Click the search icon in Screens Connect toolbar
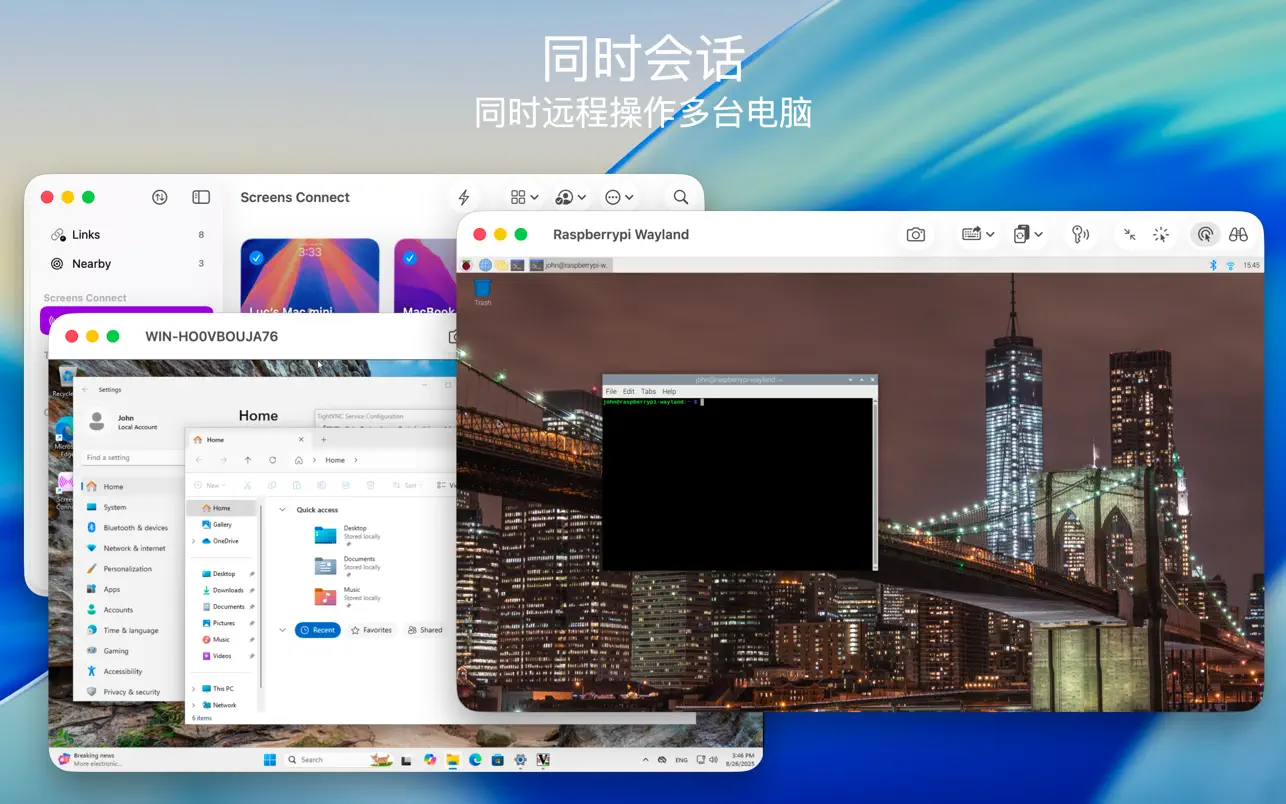Image resolution: width=1286 pixels, height=804 pixels. click(x=681, y=197)
